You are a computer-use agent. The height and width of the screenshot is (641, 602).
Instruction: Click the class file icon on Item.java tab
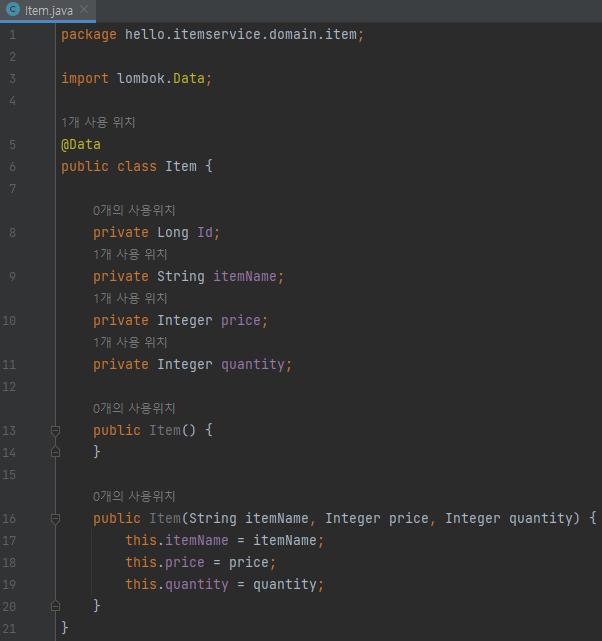pos(13,9)
